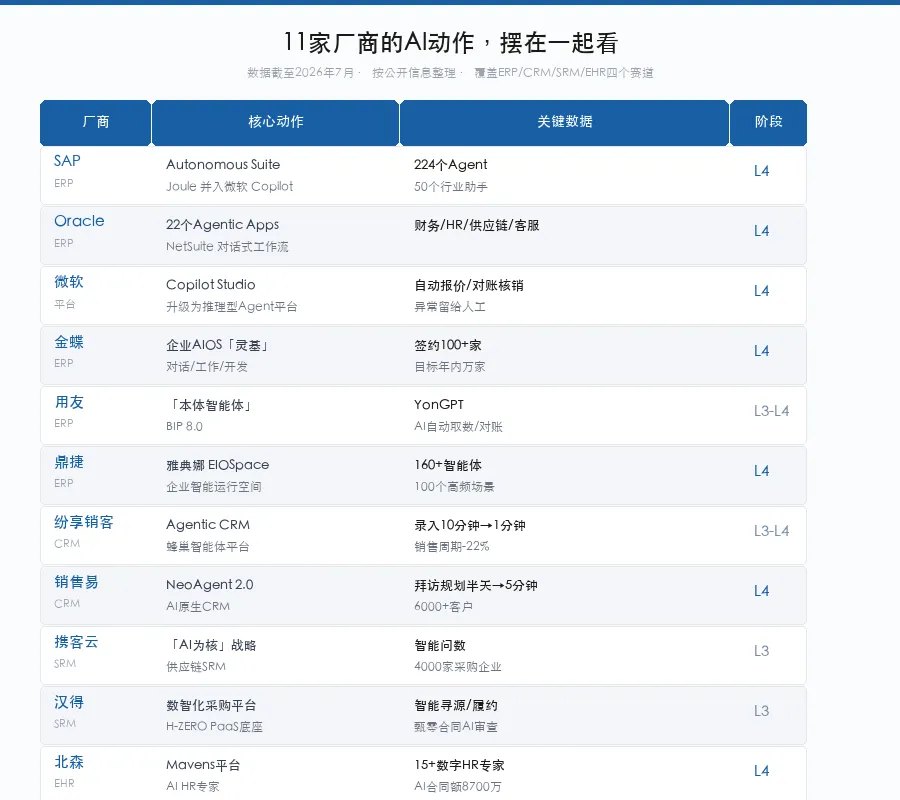
Task: Click 对话/工作/开发 text
Action: [207, 367]
